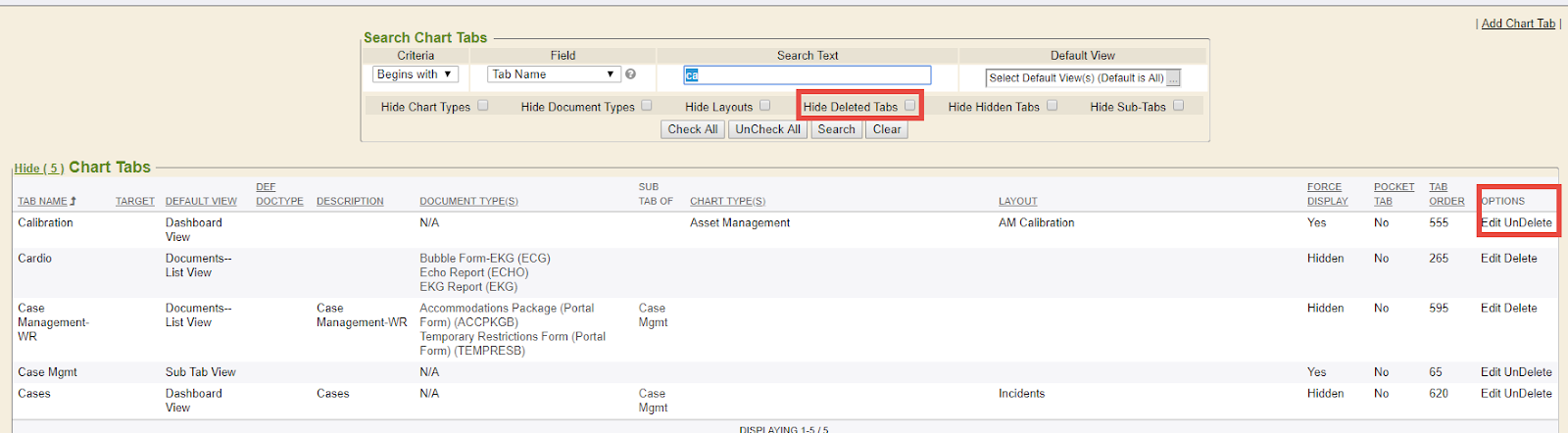
Task: Click the ellipsis button for Default View selection
Action: [x=1173, y=78]
